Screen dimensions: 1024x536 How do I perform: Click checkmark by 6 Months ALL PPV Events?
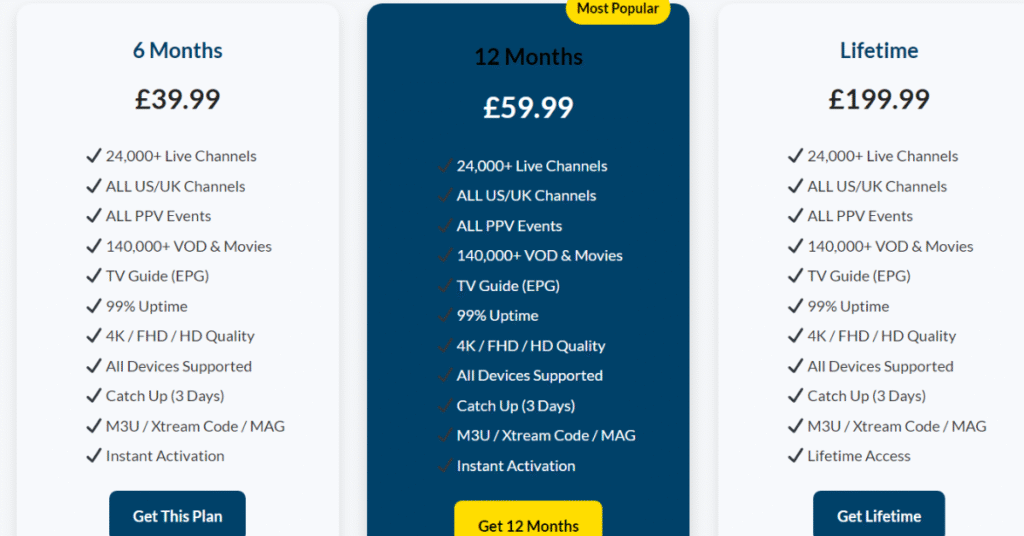[x=94, y=216]
